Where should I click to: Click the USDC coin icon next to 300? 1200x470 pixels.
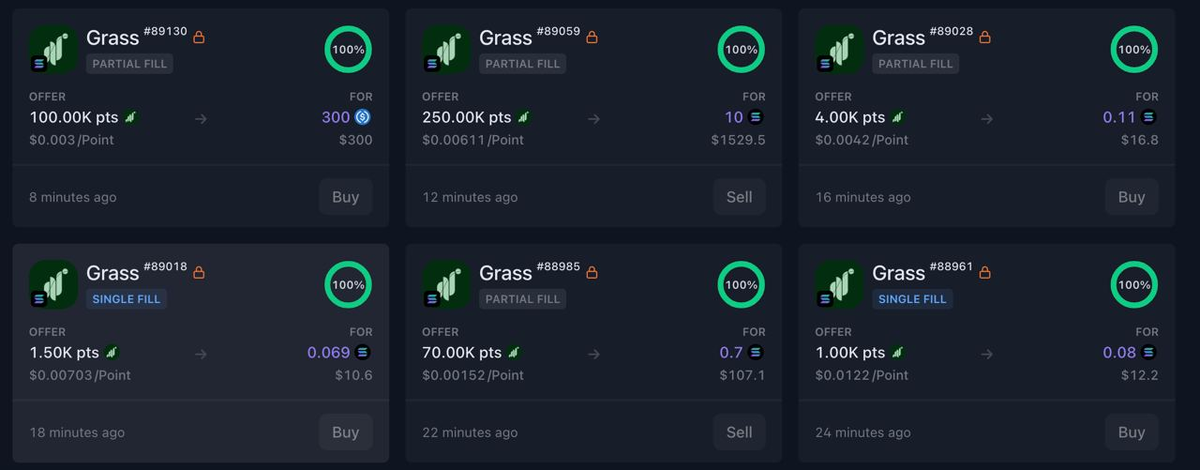(x=362, y=117)
